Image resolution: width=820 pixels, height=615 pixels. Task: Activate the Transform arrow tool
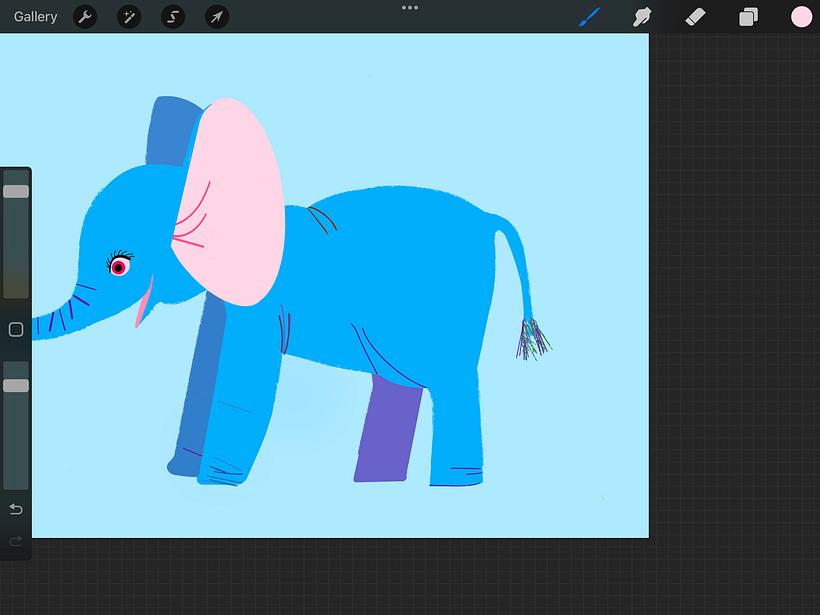pos(217,17)
